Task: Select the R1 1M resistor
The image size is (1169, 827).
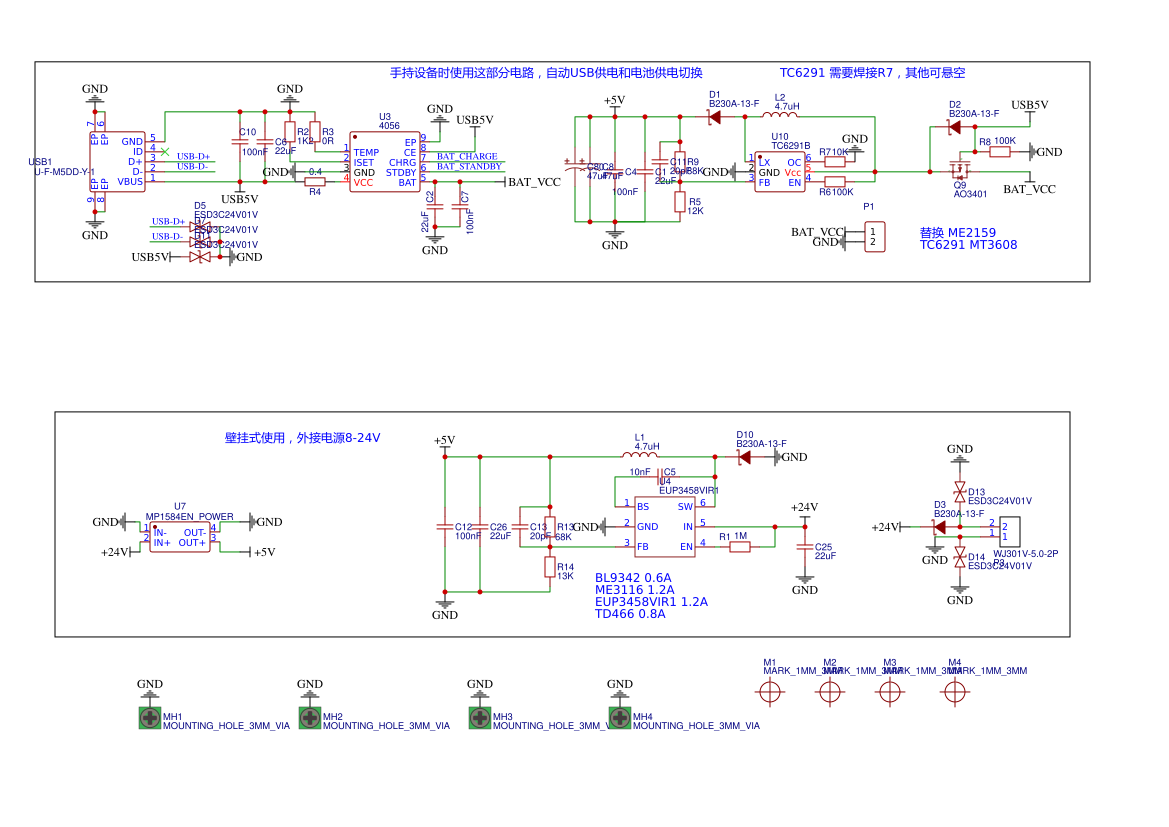Action: pos(740,547)
